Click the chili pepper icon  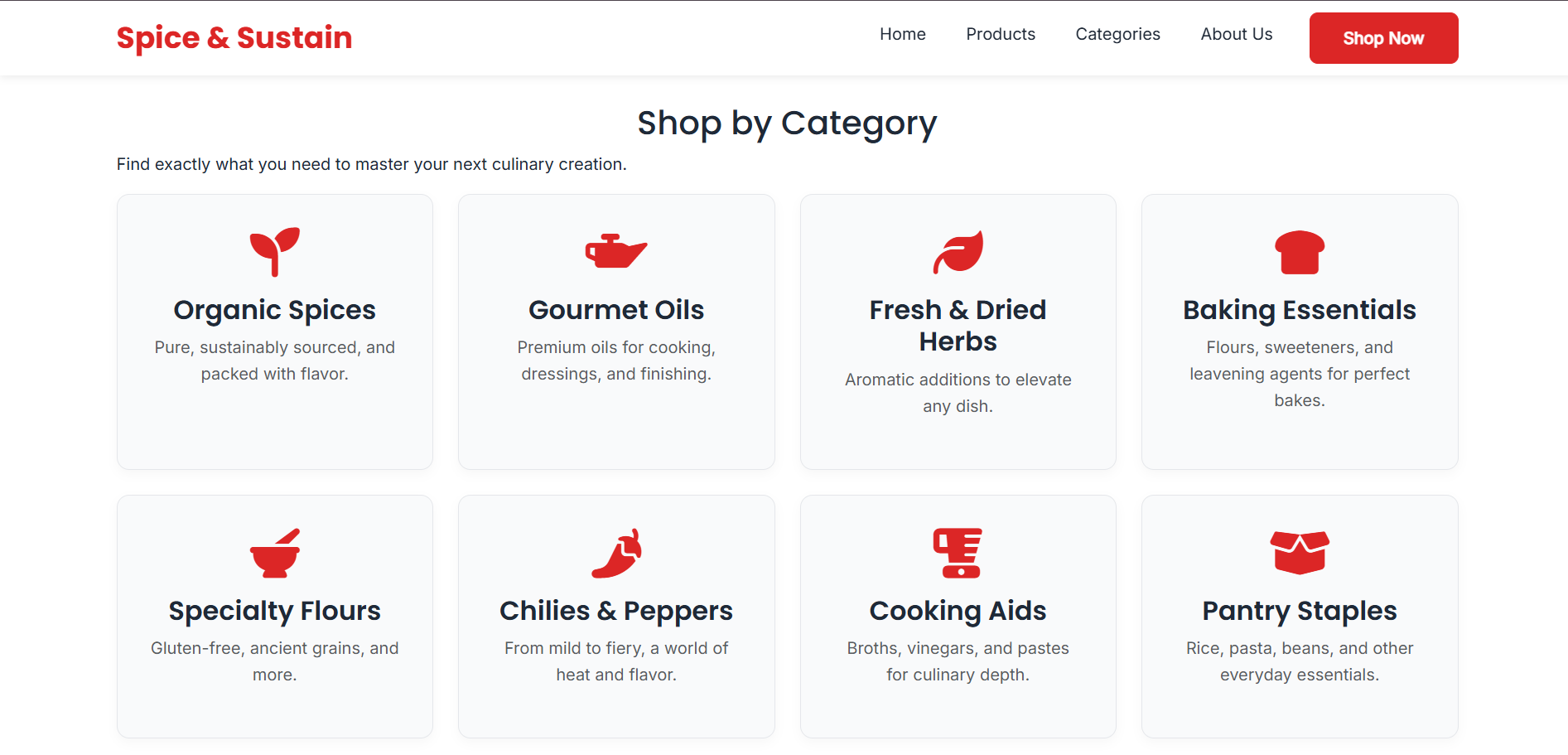pyautogui.click(x=616, y=553)
